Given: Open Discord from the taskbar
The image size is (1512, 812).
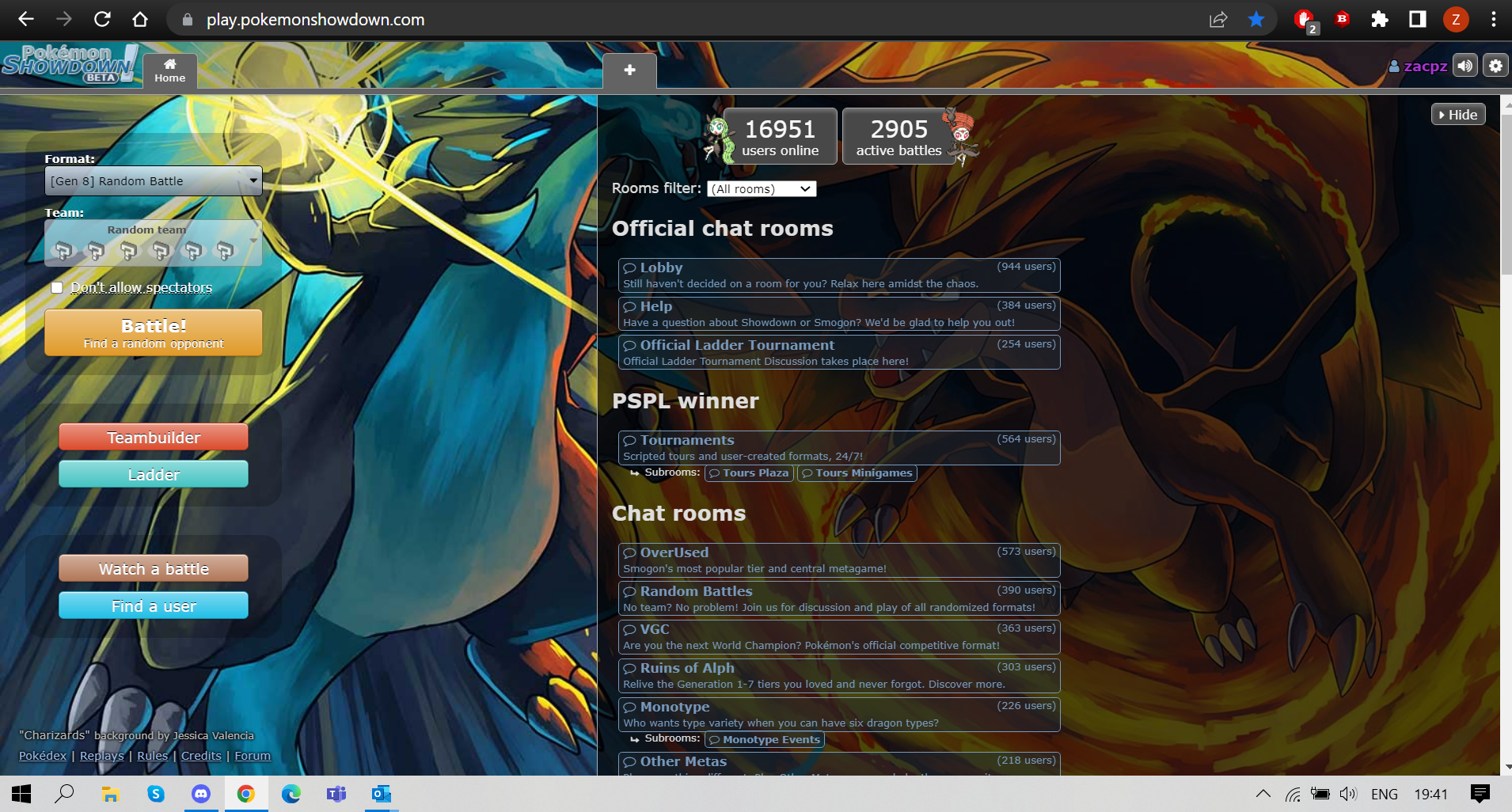Looking at the screenshot, I should click(201, 794).
